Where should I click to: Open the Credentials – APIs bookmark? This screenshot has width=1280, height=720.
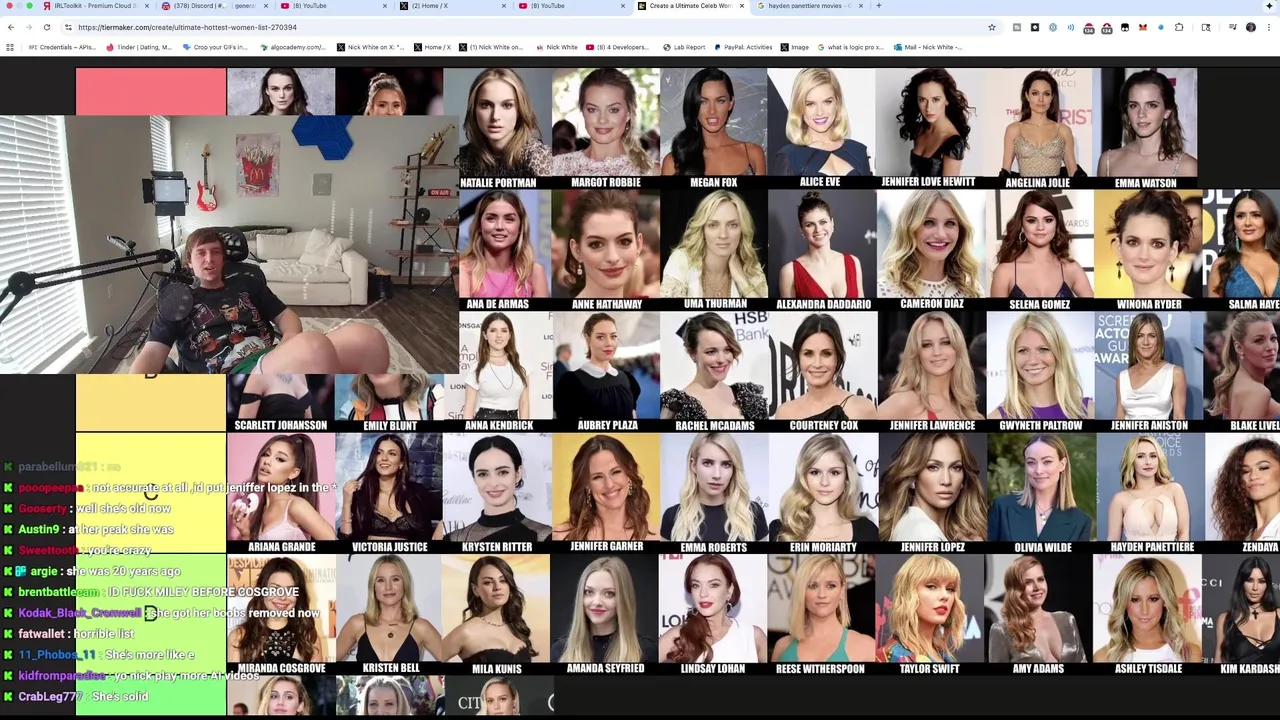click(x=62, y=47)
